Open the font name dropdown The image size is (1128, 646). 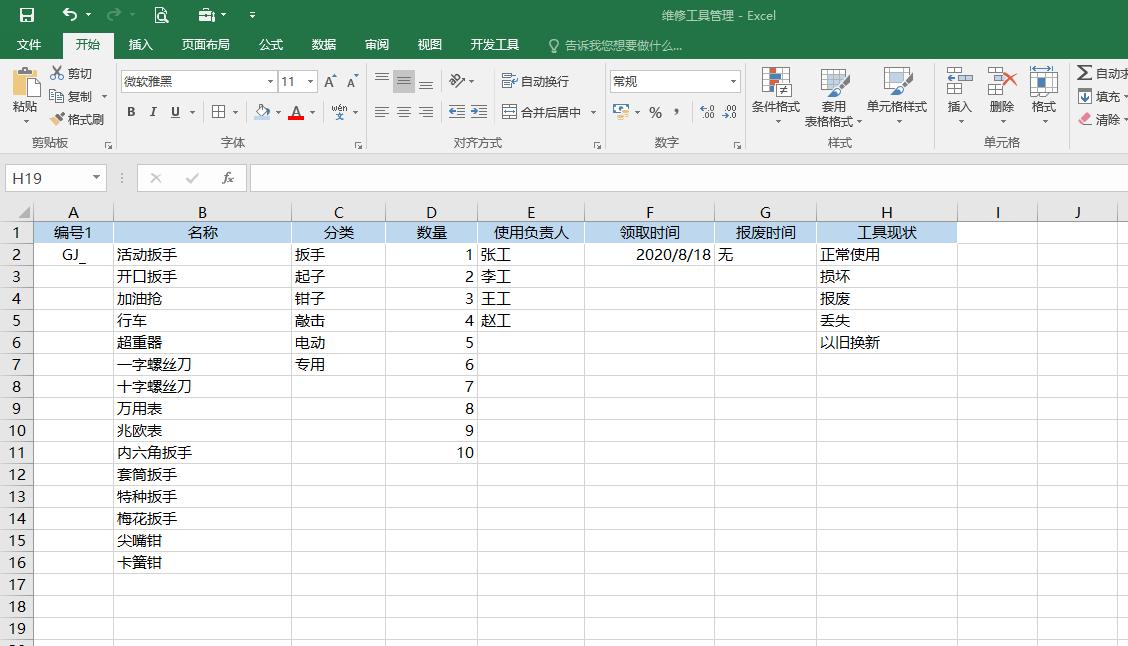(270, 80)
